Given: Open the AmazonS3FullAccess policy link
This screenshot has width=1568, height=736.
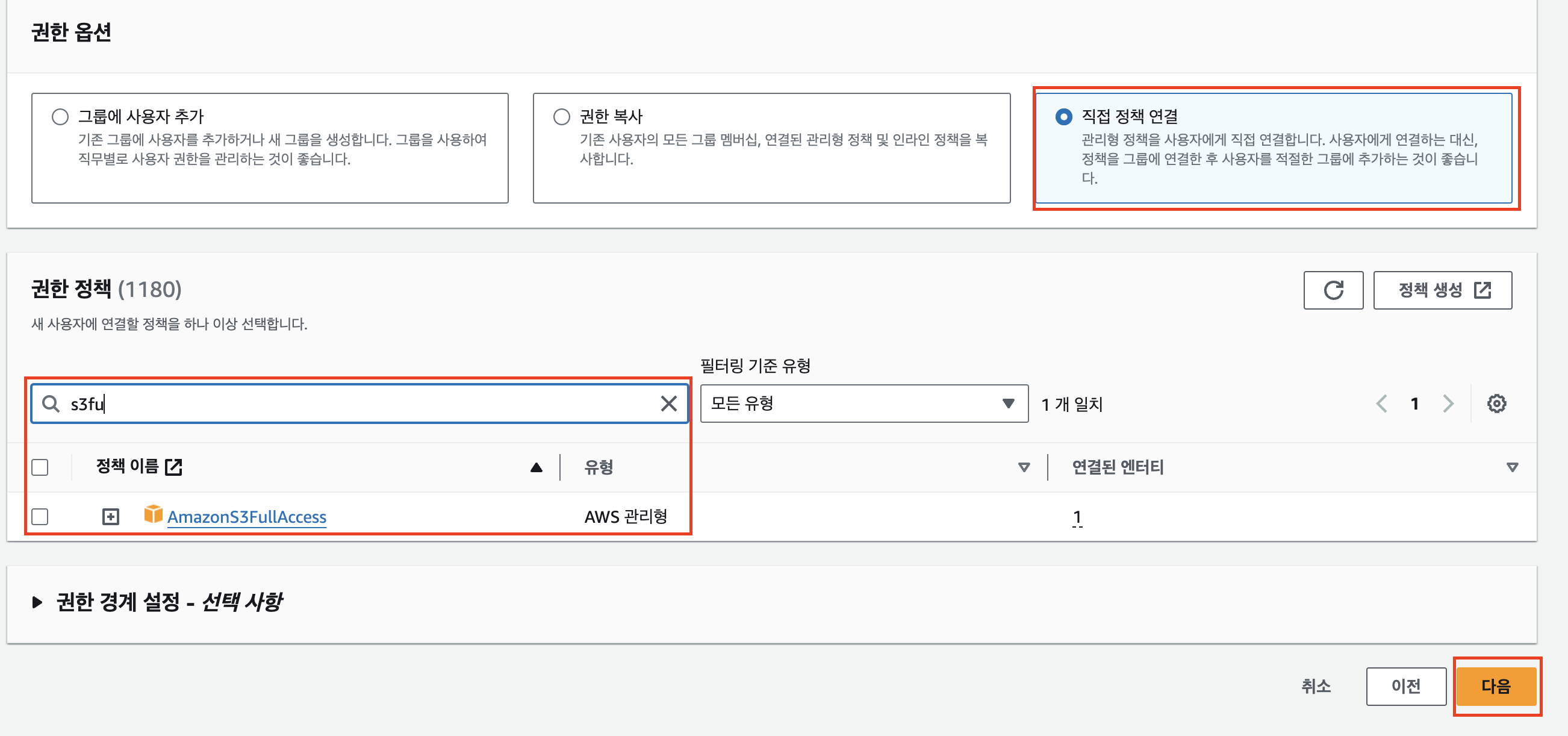Looking at the screenshot, I should click(x=246, y=517).
